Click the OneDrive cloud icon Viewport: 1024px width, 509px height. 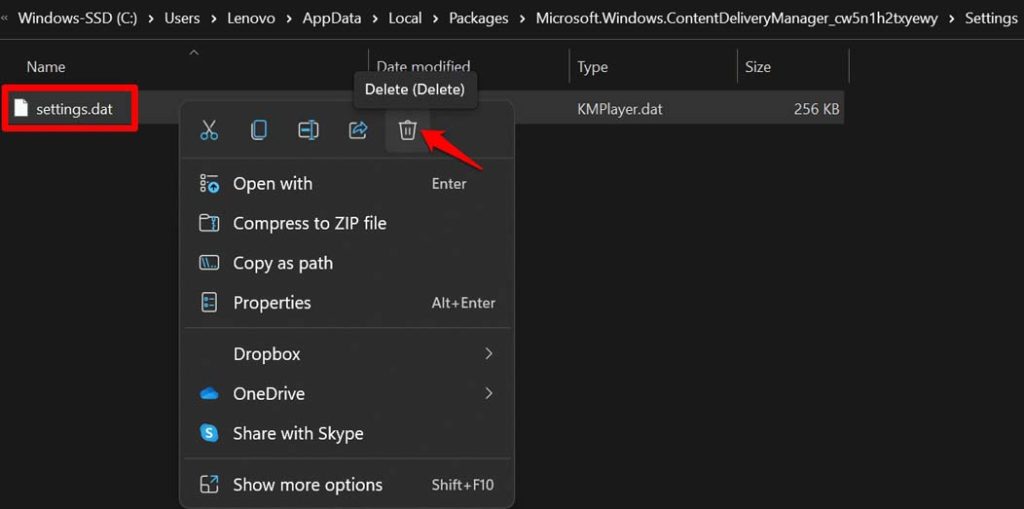click(209, 394)
